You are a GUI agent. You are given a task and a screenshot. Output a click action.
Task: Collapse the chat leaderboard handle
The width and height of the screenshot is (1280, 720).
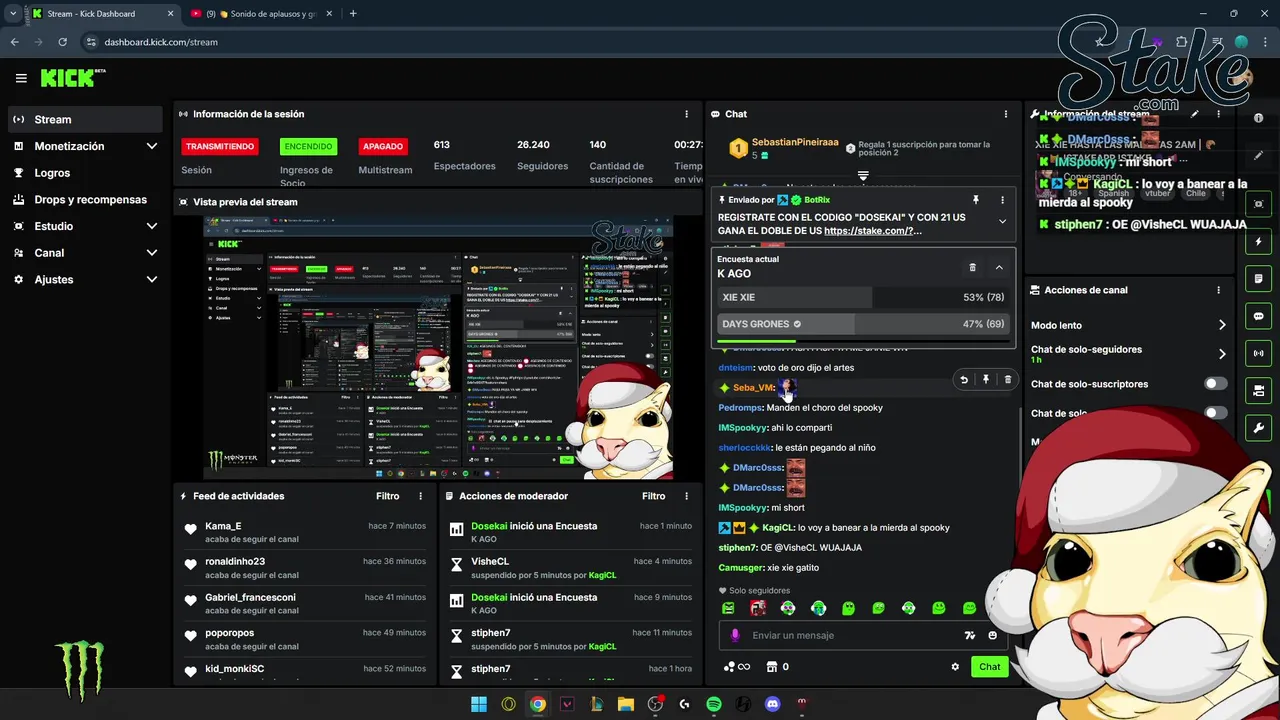[863, 175]
